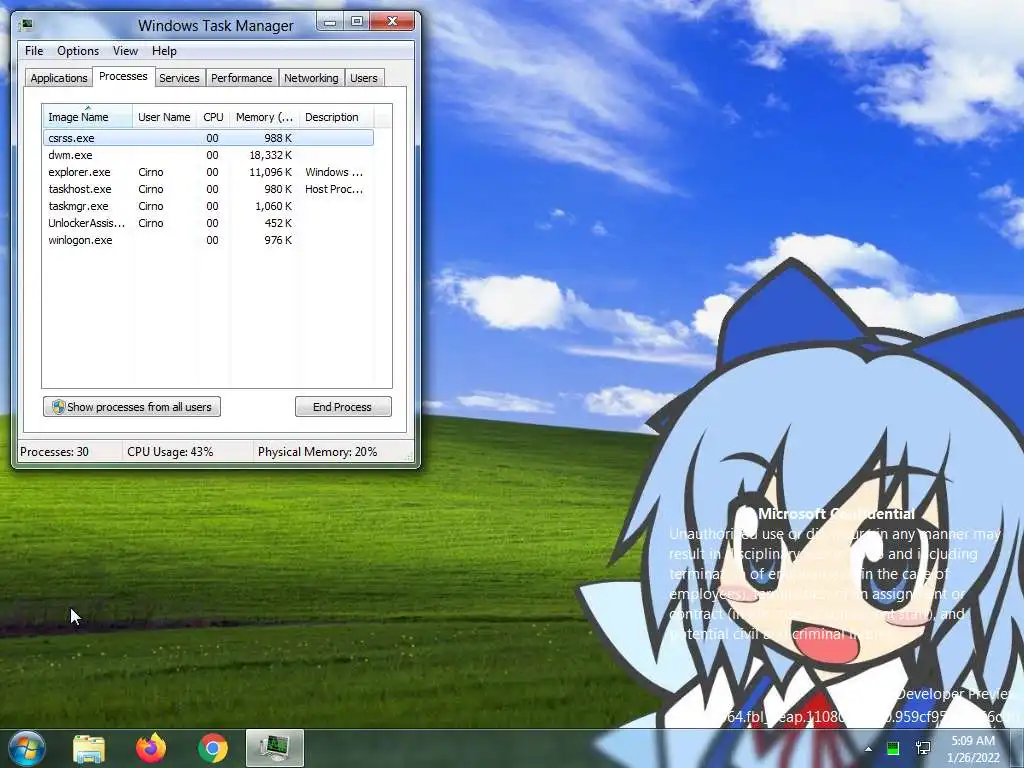Open the Help menu
Viewport: 1024px width, 768px height.
165,51
